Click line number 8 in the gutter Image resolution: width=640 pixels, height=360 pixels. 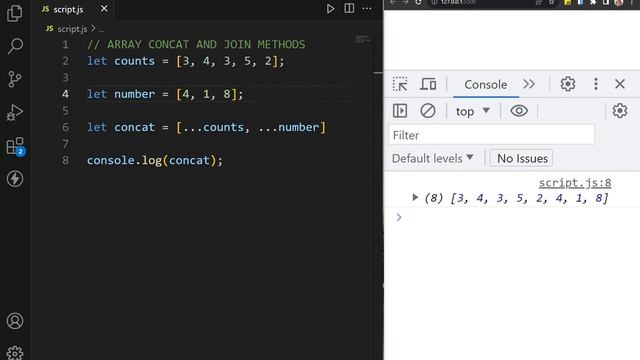coord(65,160)
